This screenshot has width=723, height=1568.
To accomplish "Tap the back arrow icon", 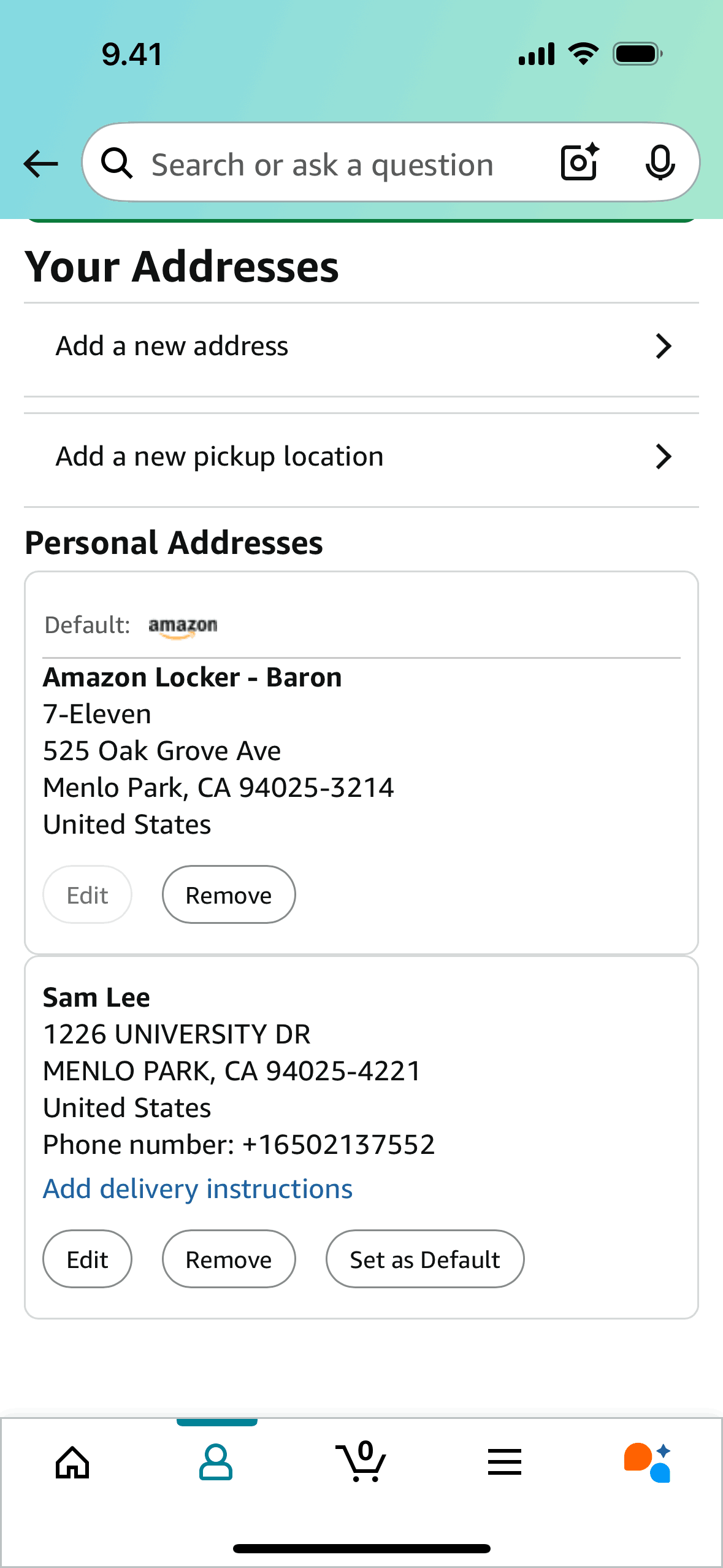I will point(40,164).
